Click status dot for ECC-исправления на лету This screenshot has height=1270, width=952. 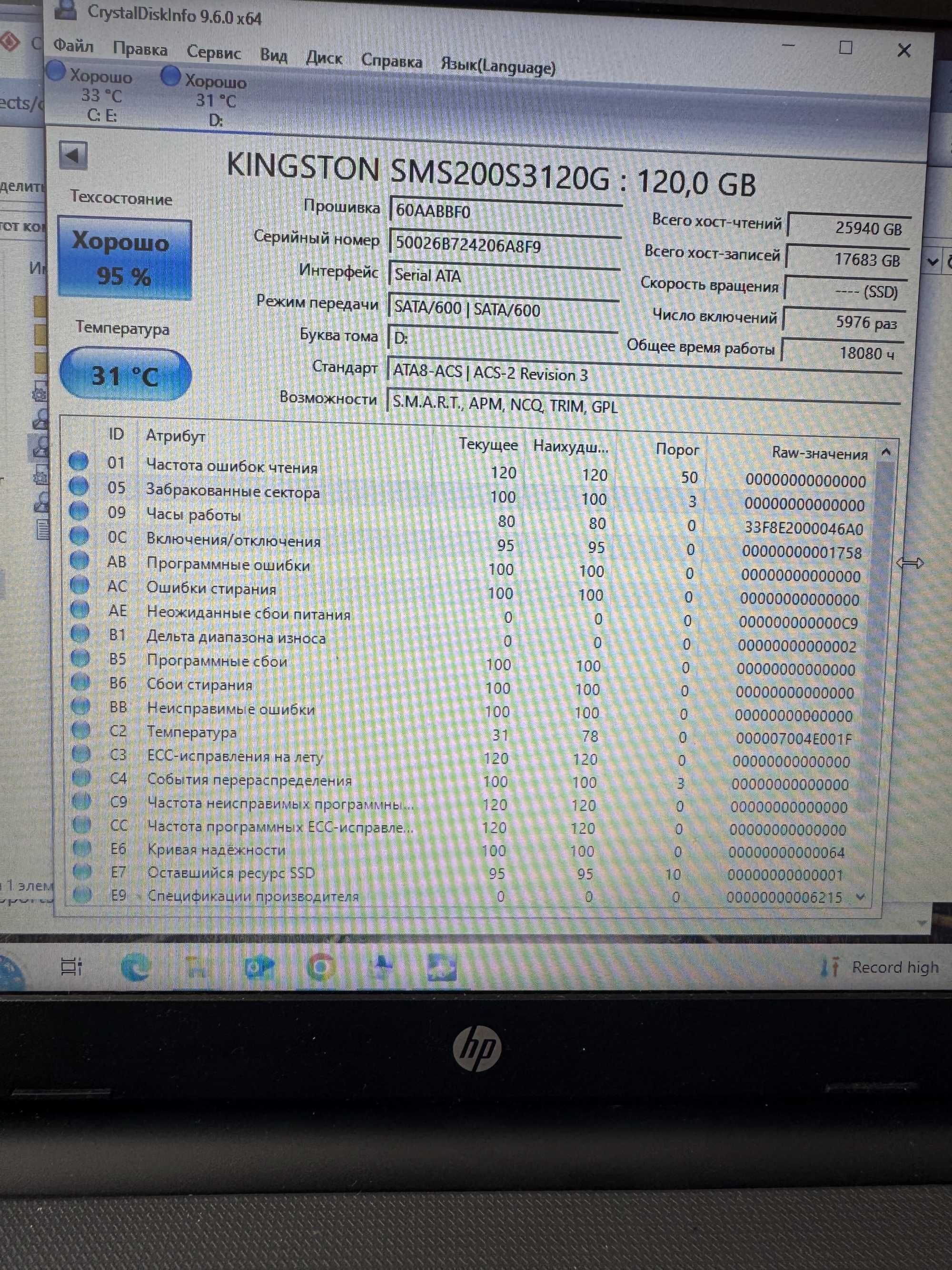tap(81, 754)
